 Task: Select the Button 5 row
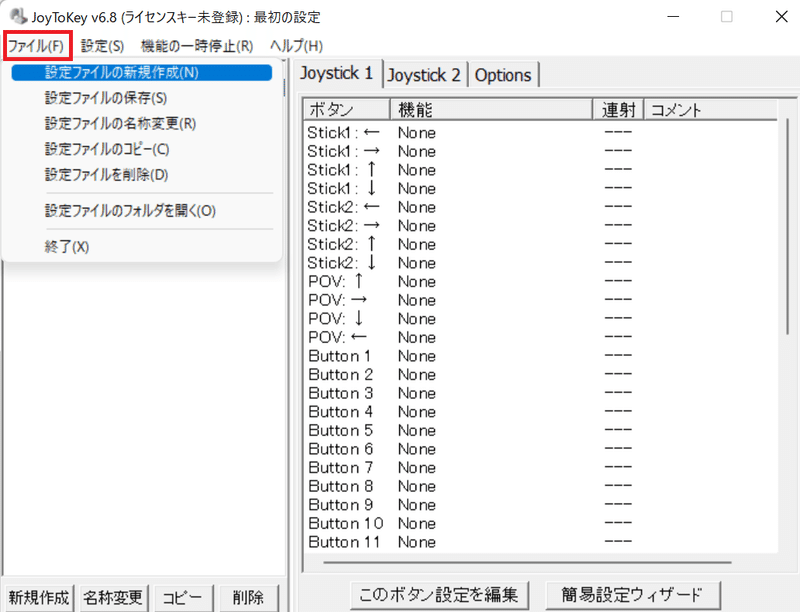click(541, 430)
